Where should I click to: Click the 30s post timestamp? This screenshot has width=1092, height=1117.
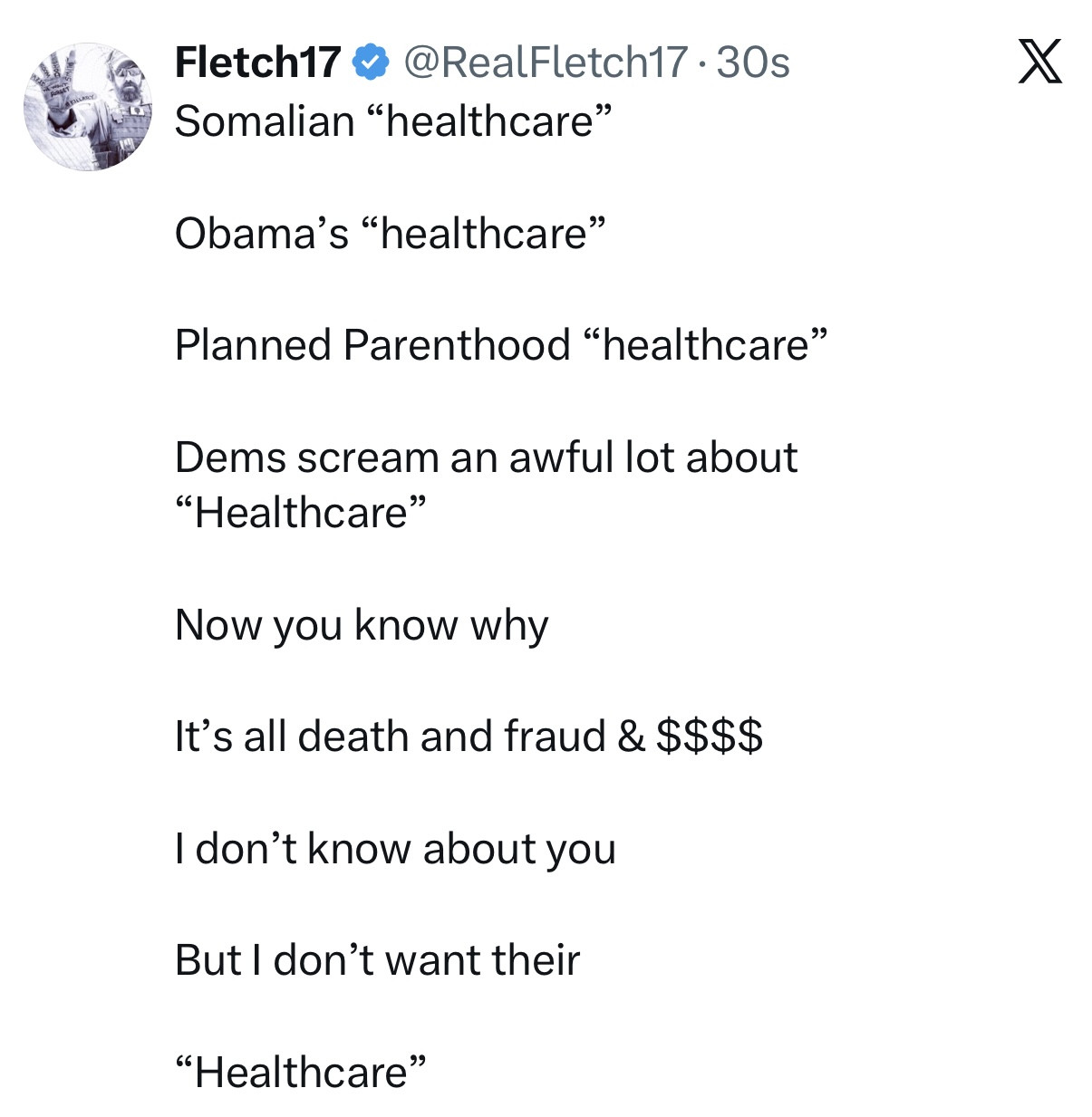tap(753, 63)
